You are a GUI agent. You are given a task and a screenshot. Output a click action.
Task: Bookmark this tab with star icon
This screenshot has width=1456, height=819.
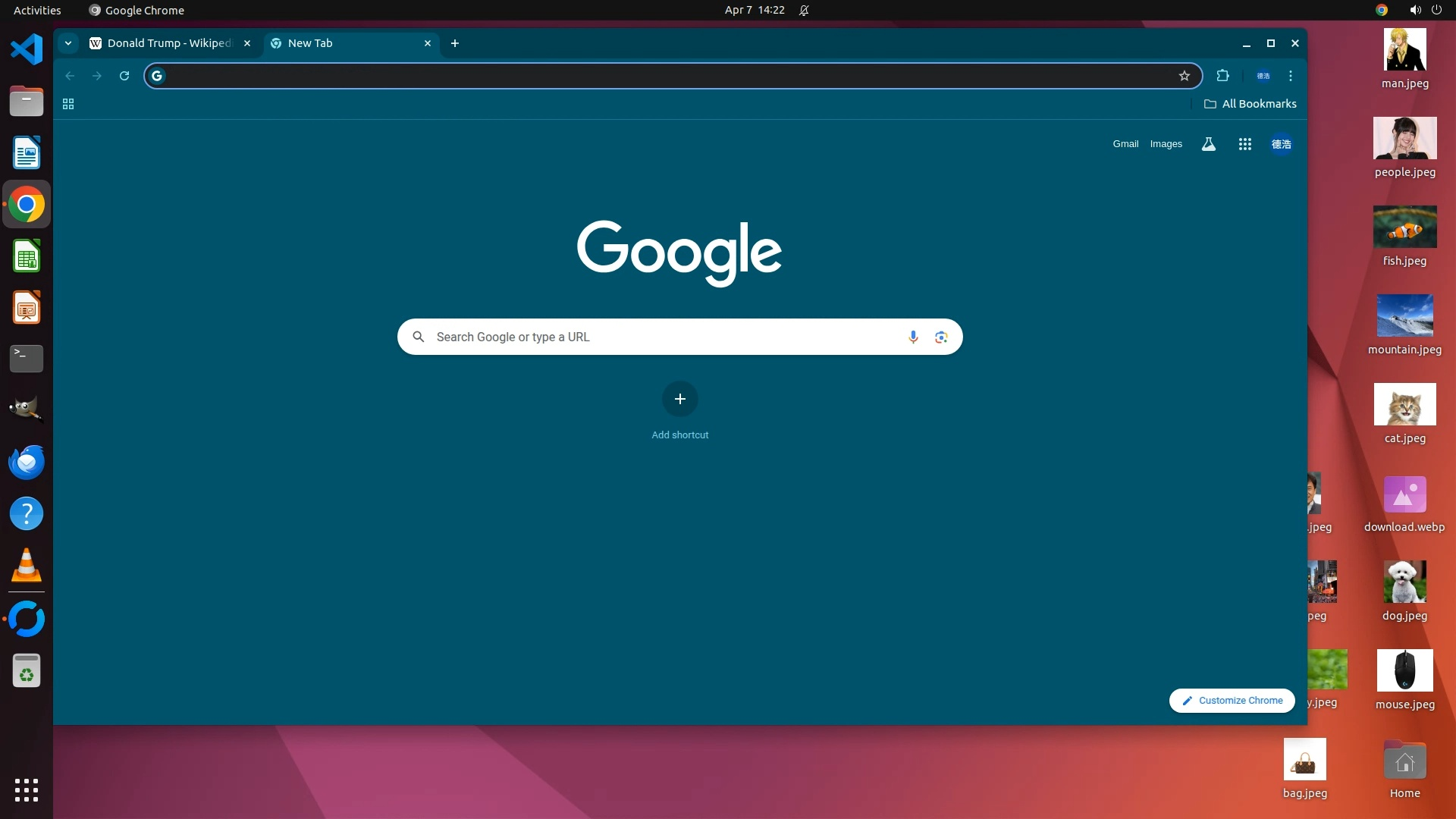pyautogui.click(x=1185, y=76)
